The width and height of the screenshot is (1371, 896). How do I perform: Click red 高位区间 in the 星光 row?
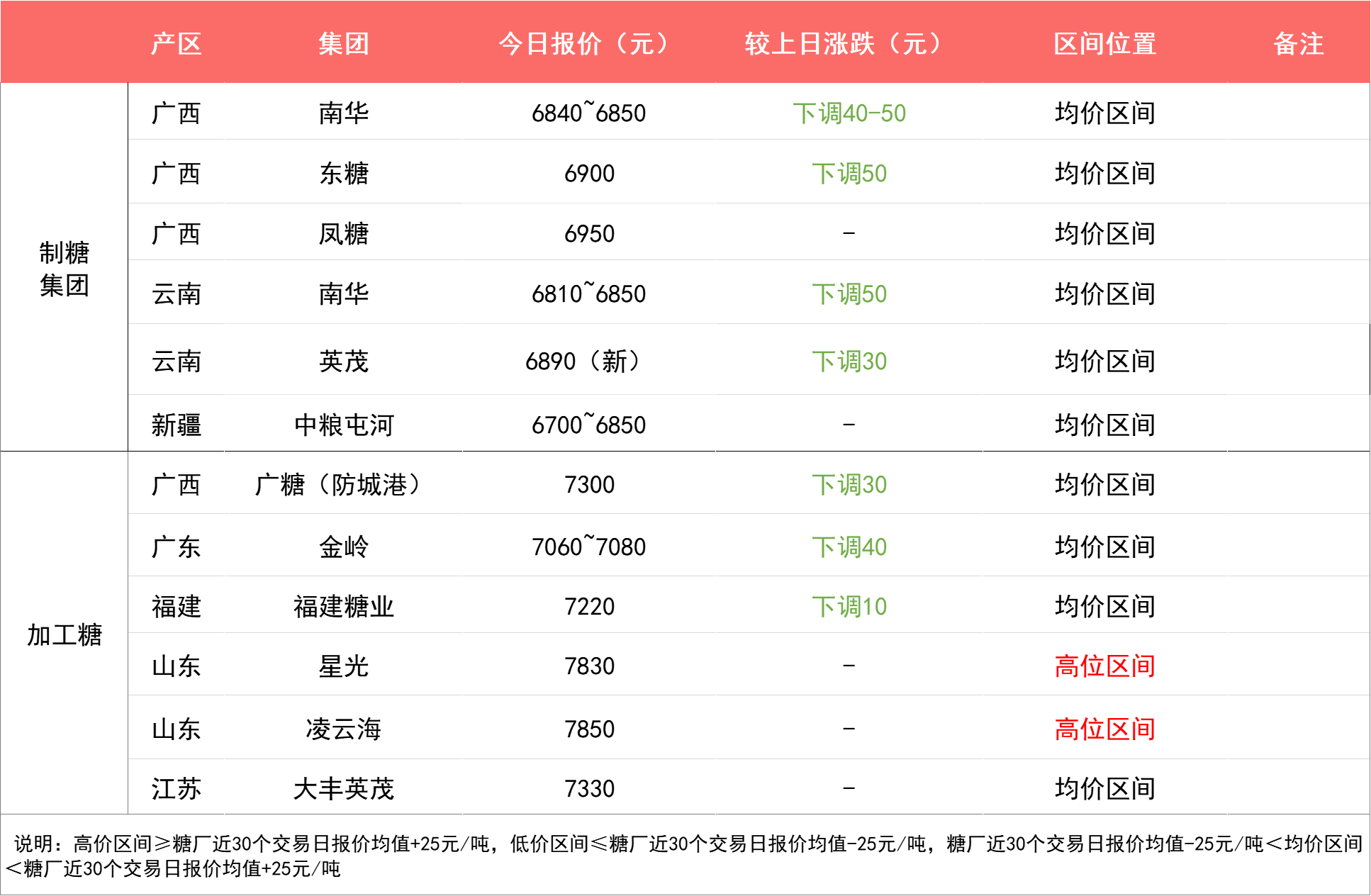(1104, 666)
